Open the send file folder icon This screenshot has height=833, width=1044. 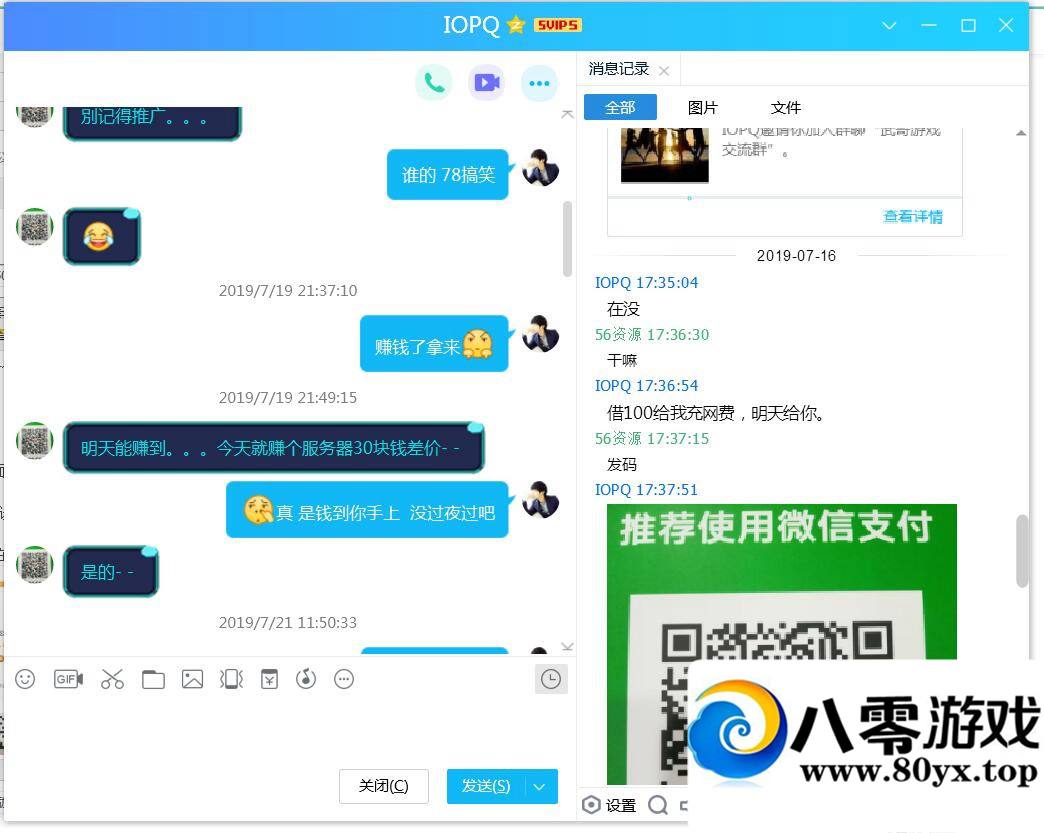(153, 679)
